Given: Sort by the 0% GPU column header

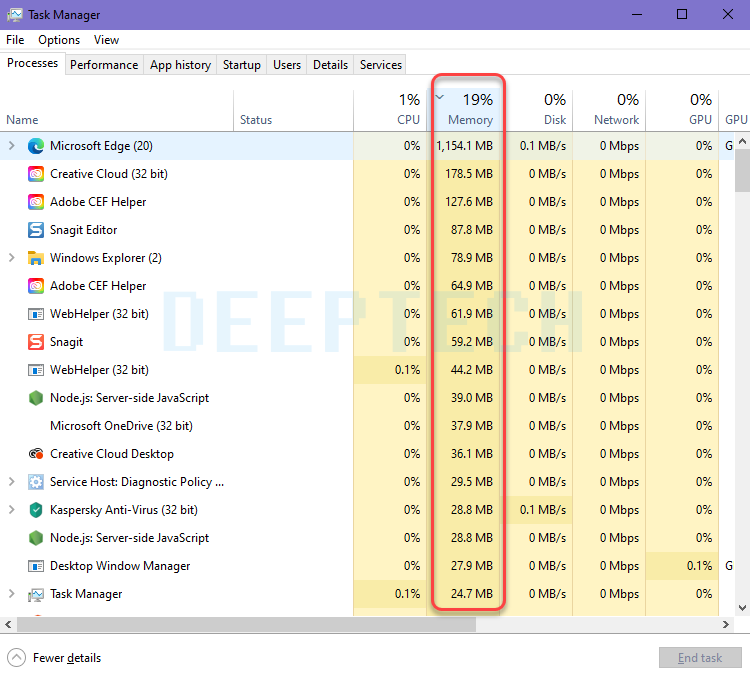Looking at the screenshot, I should (682, 111).
